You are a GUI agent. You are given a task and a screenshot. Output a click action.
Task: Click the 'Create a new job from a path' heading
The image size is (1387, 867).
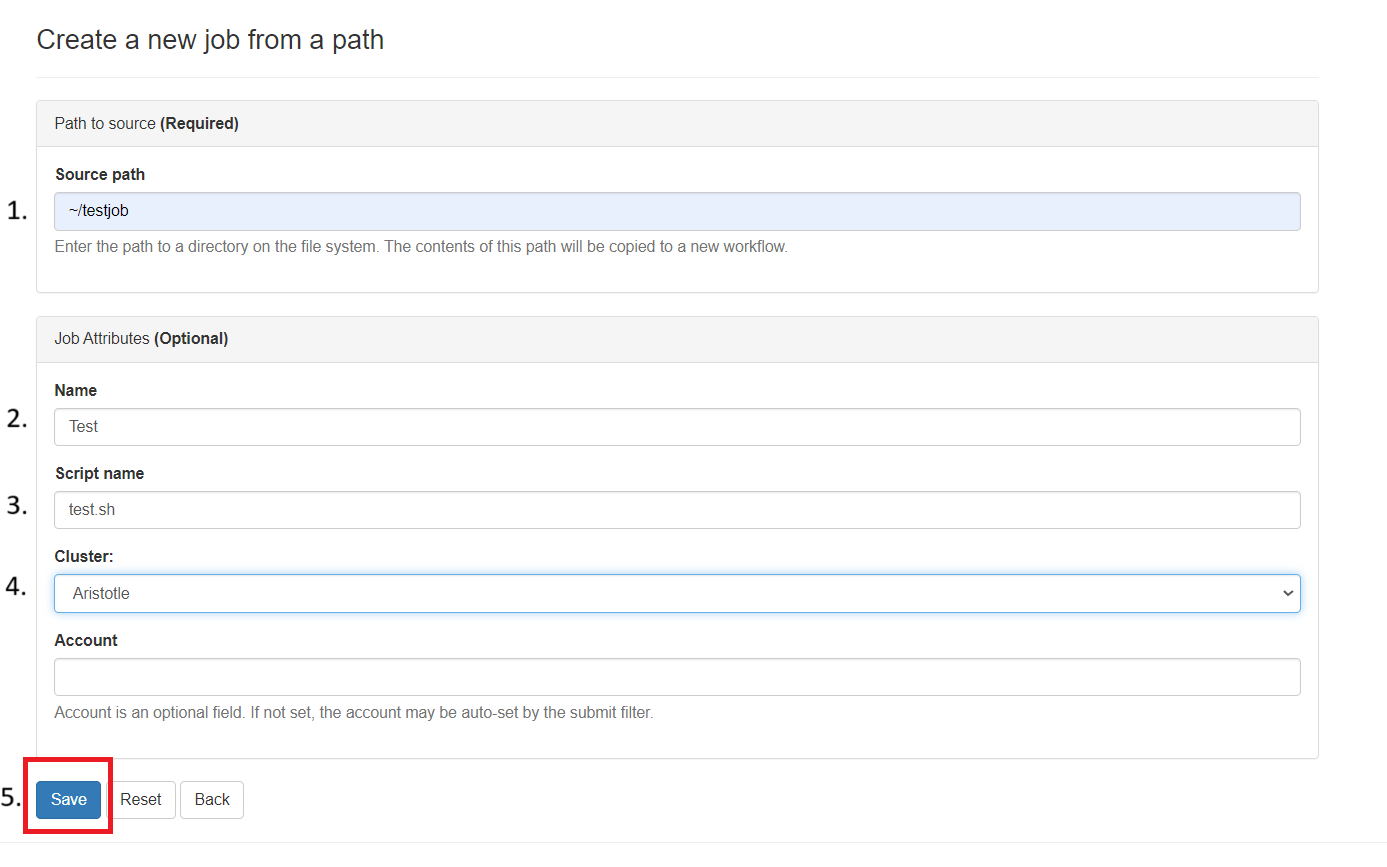coord(210,40)
